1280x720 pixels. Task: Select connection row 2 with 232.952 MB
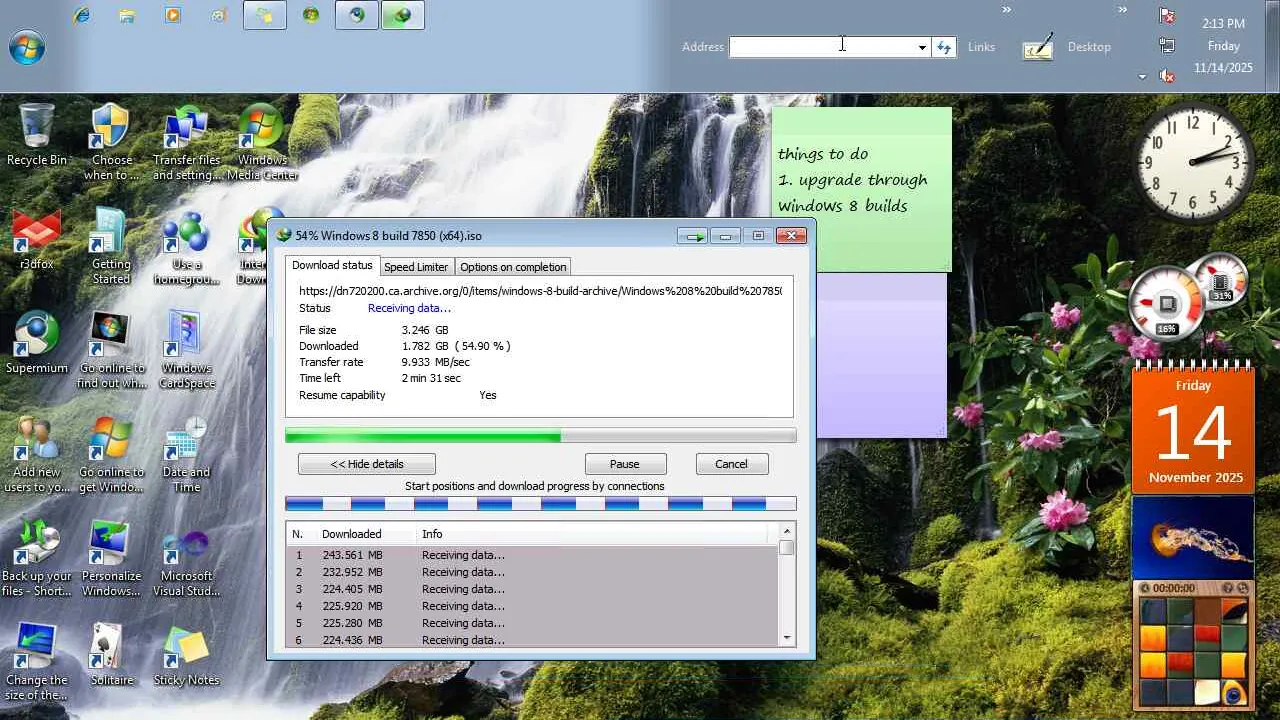pyautogui.click(x=532, y=572)
